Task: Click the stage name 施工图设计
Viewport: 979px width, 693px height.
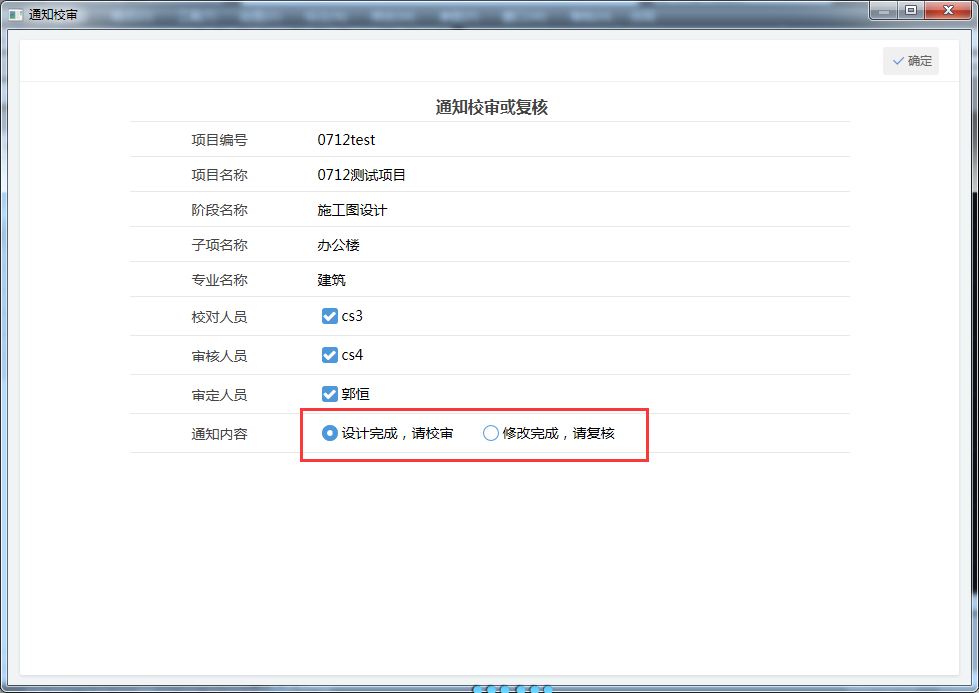Action: tap(352, 210)
